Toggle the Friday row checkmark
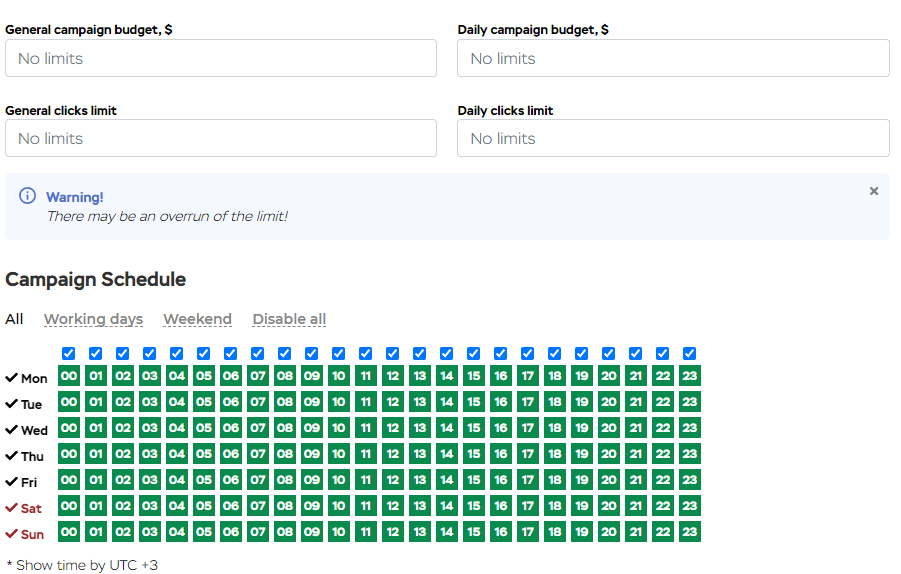Viewport: 901px width, 574px height. 12,482
